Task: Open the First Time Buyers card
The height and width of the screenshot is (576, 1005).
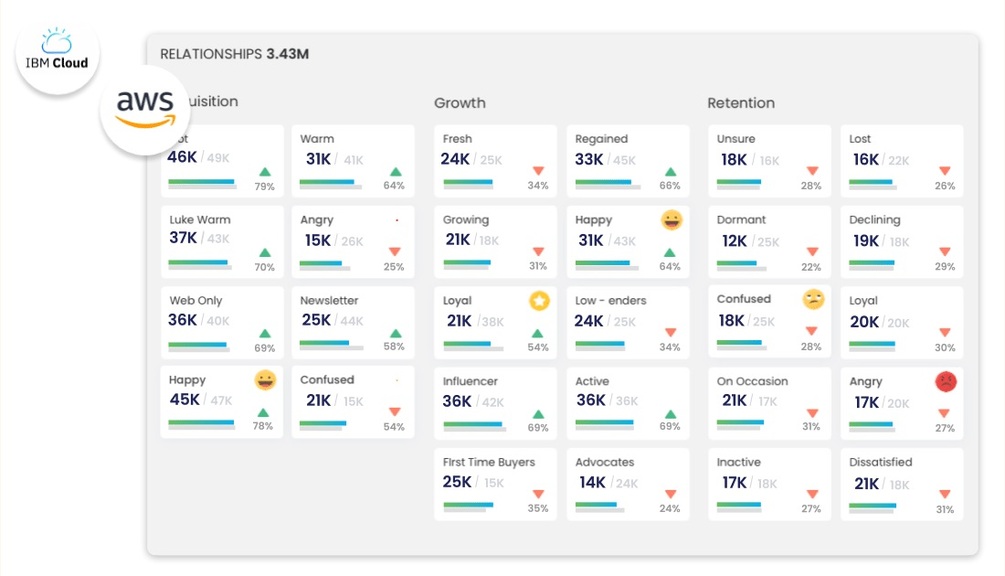Action: [495, 483]
